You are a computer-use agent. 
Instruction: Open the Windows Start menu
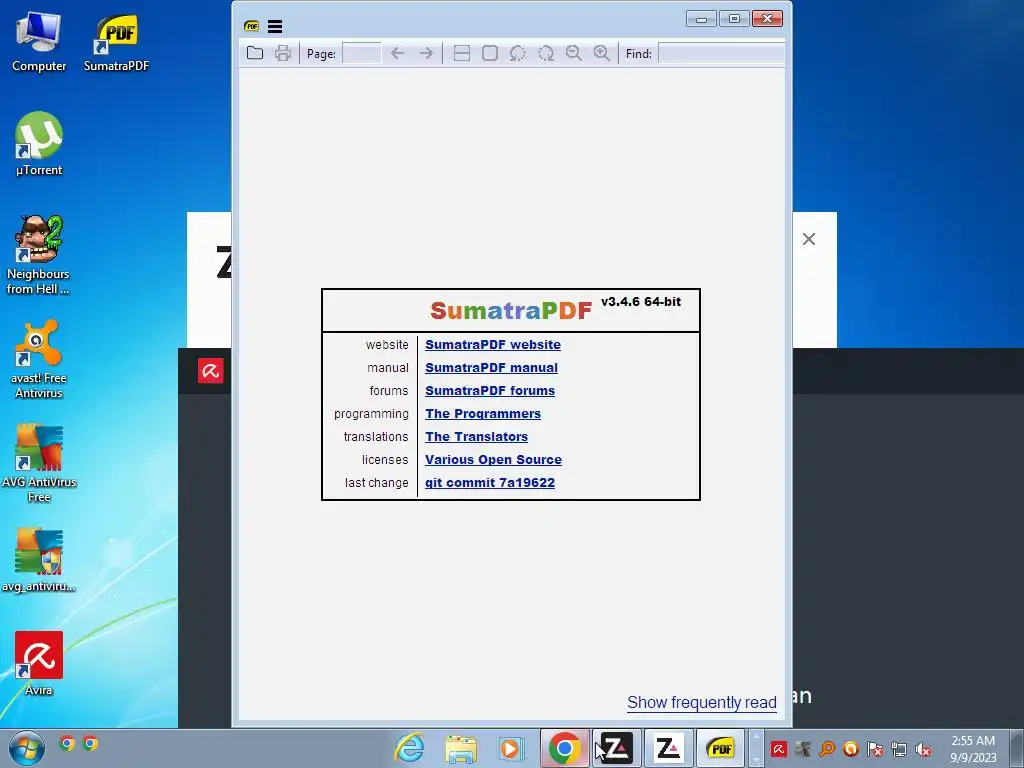tap(27, 748)
